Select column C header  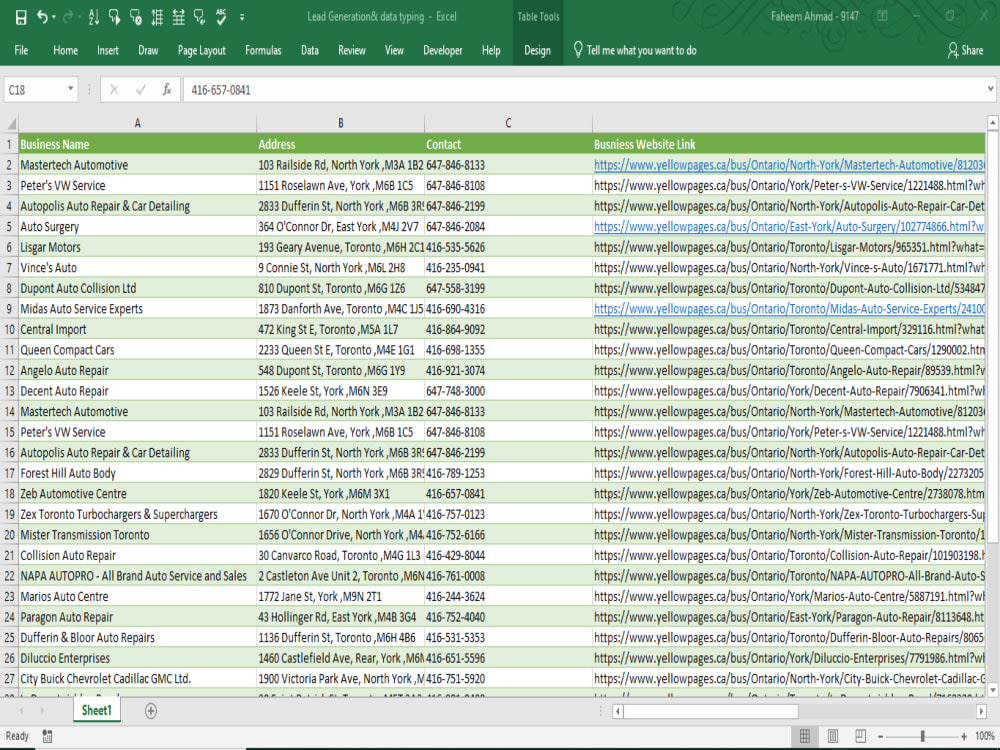pyautogui.click(x=508, y=123)
